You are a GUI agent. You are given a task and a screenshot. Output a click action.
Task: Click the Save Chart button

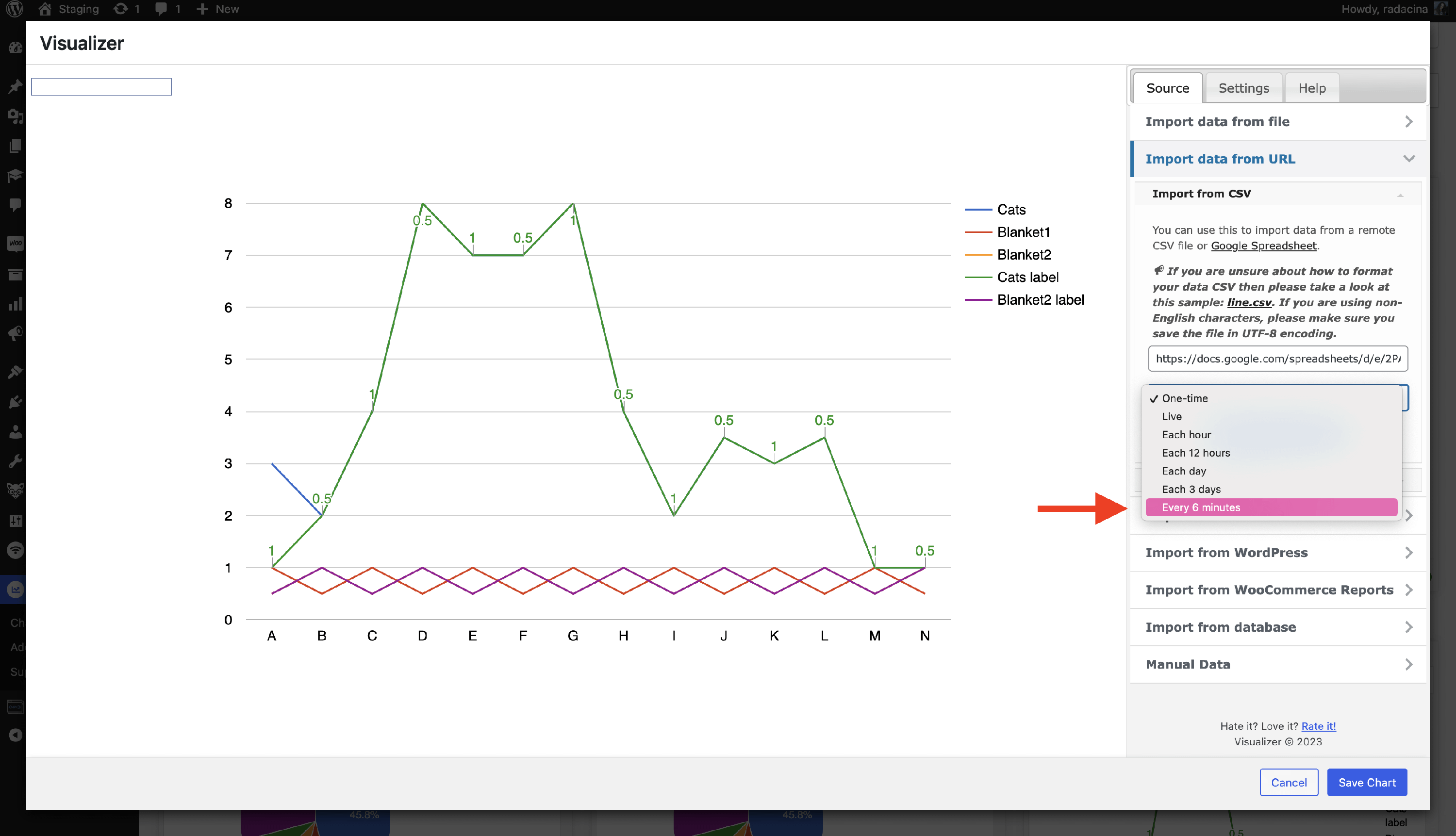click(x=1366, y=782)
